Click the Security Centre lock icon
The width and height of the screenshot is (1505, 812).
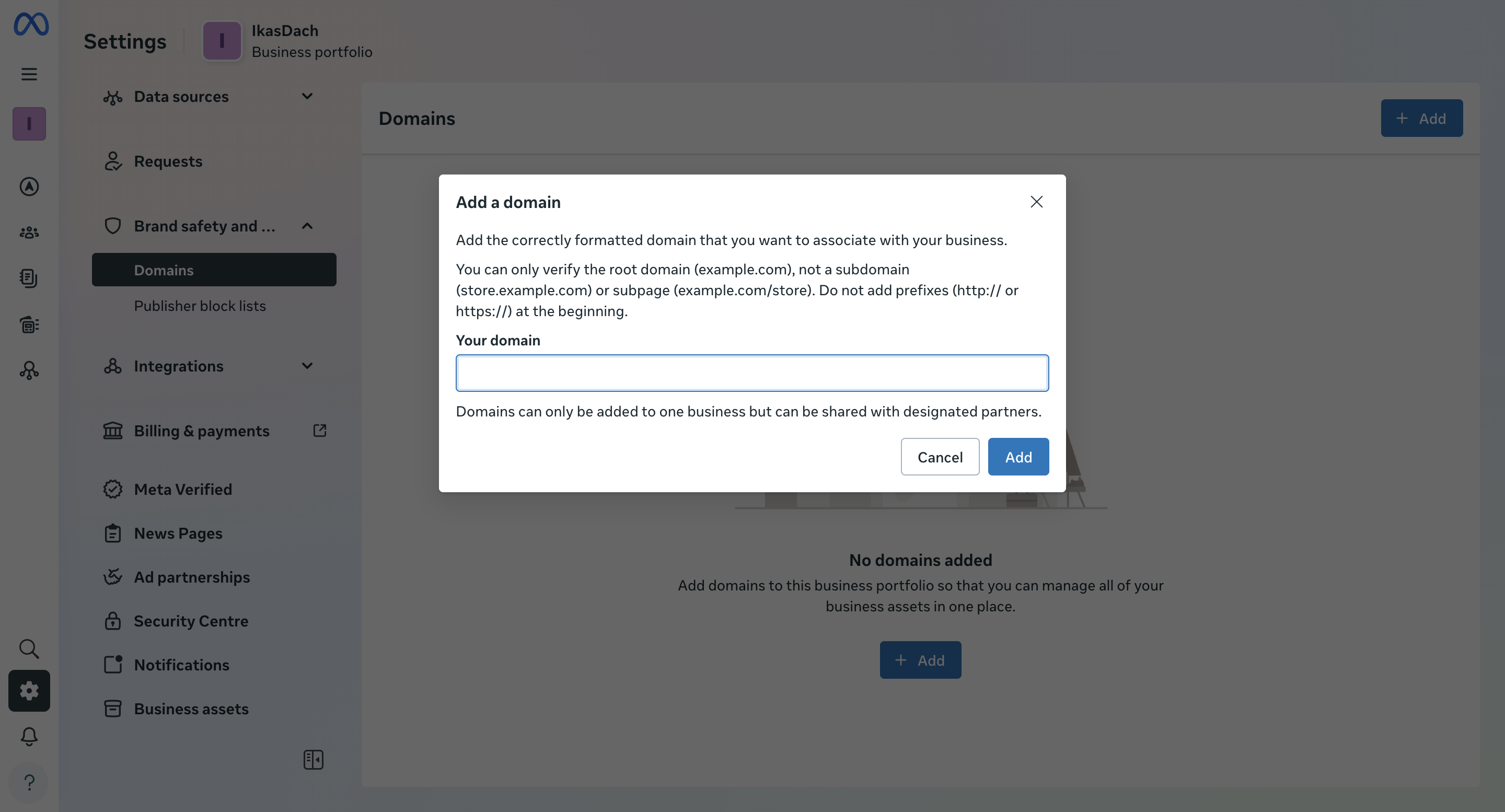click(113, 620)
